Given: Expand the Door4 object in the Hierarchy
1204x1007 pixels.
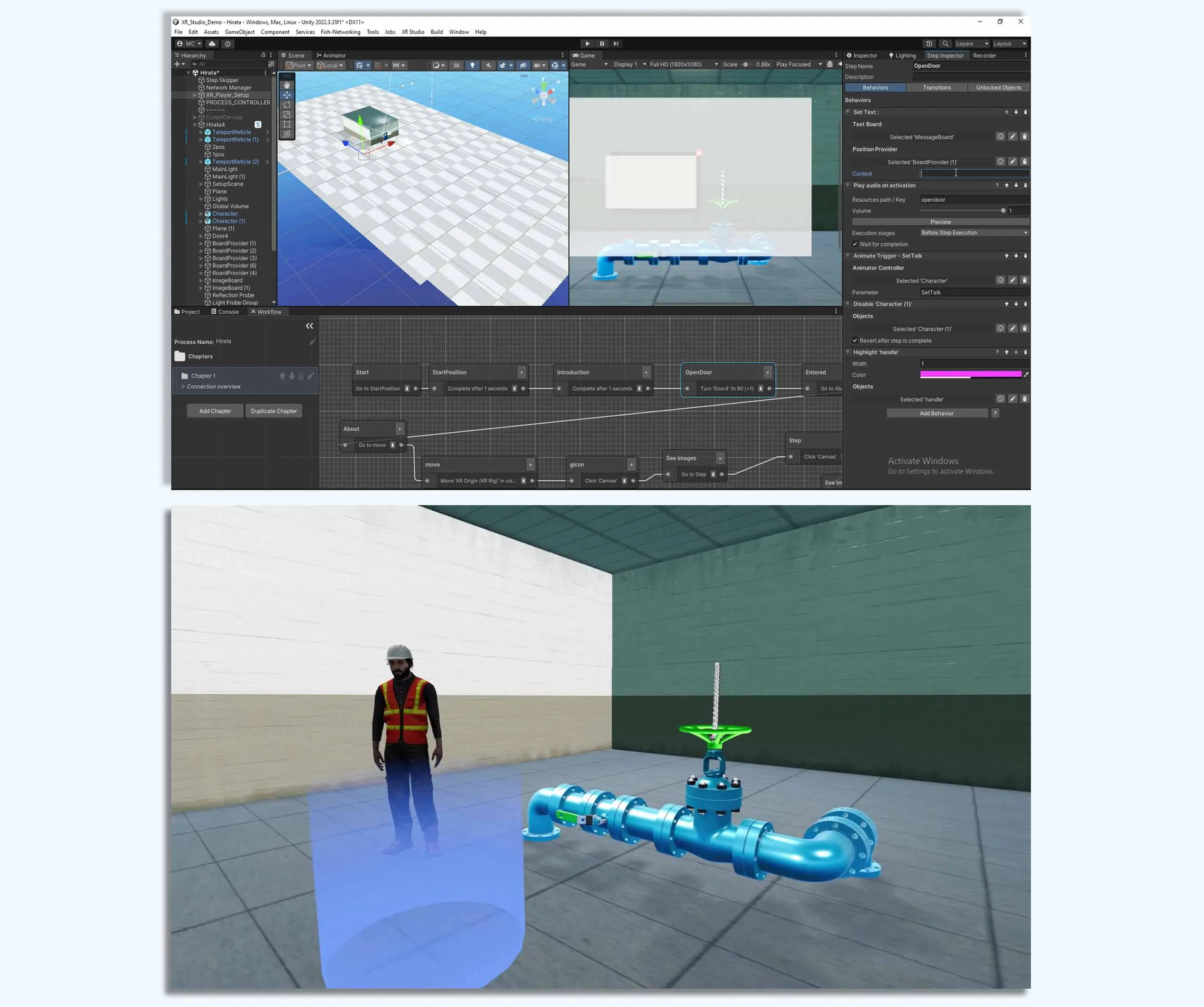Looking at the screenshot, I should point(201,236).
